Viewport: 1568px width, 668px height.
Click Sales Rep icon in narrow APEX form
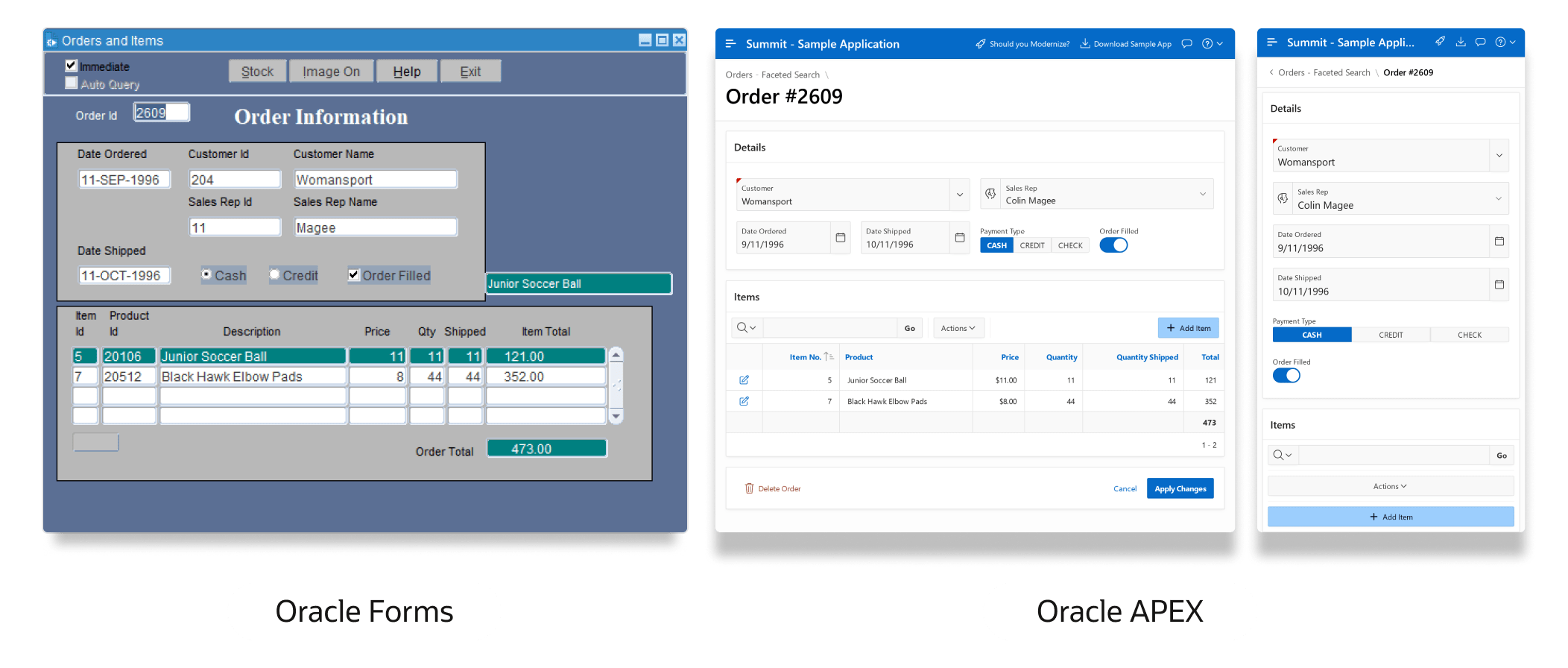point(1283,198)
